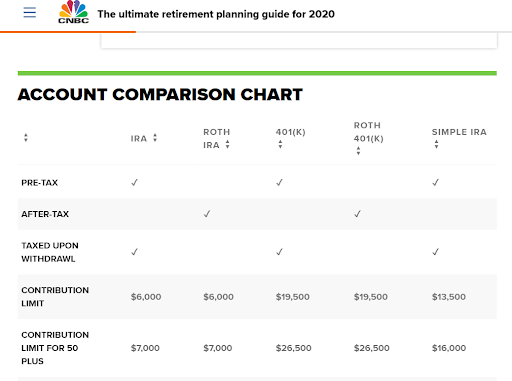Sort table by the Roth IRA column
The width and height of the screenshot is (512, 381).
pyautogui.click(x=227, y=144)
